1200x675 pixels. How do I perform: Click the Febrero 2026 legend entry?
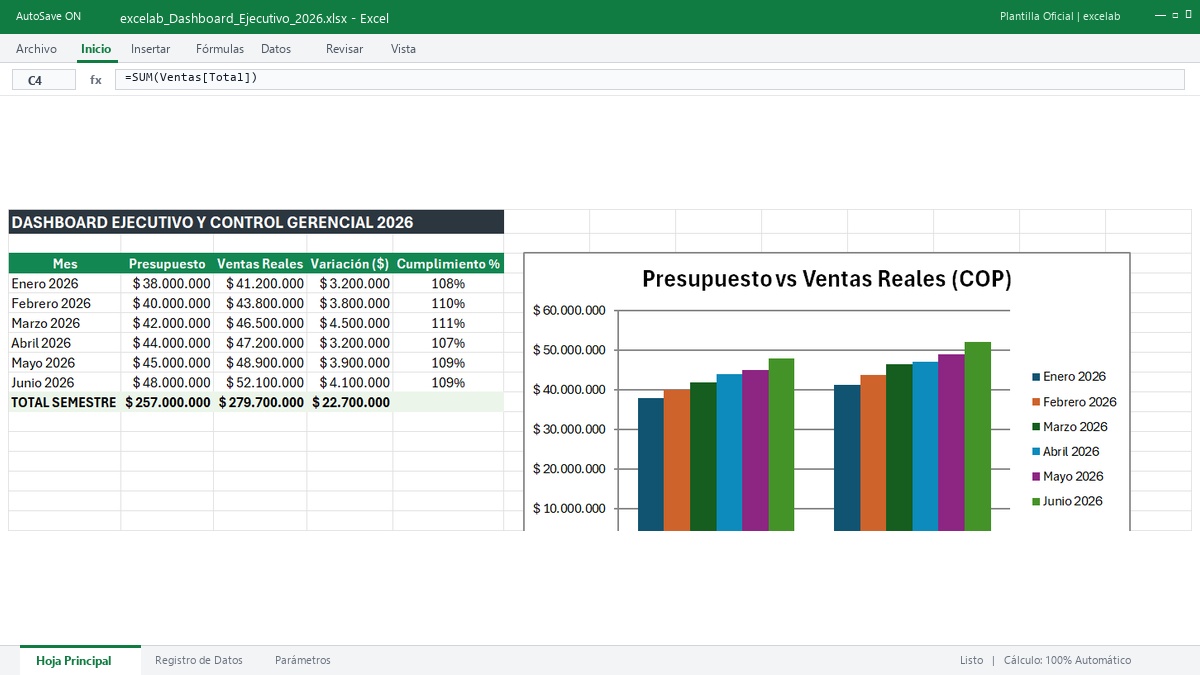[x=1074, y=402]
